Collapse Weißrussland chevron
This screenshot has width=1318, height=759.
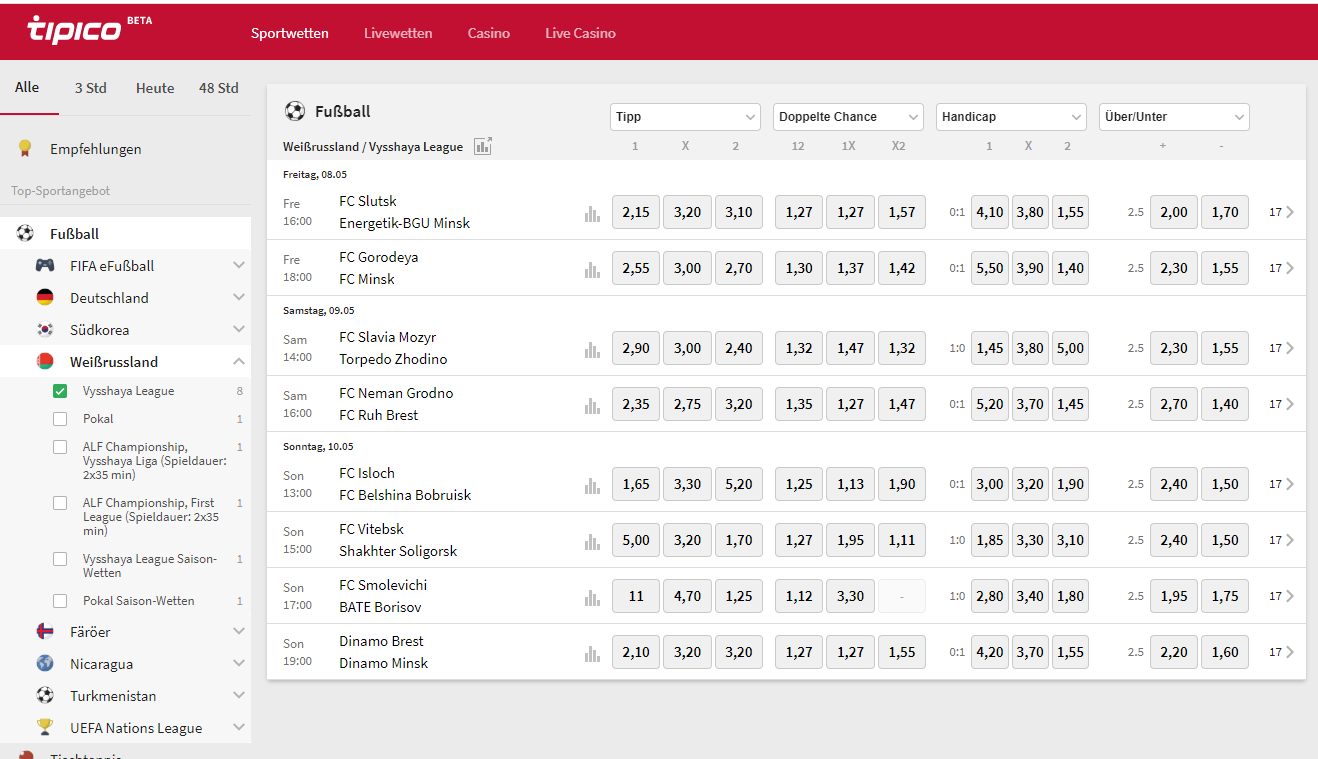click(239, 361)
